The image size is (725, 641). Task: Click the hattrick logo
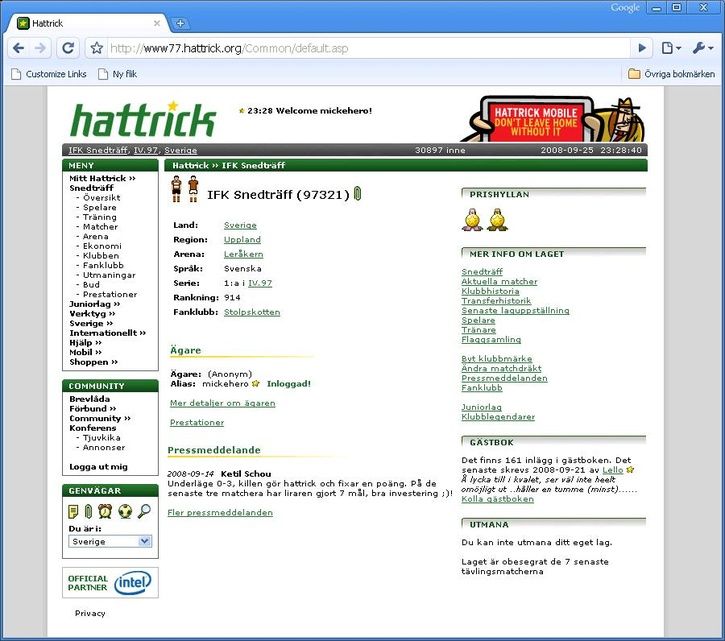(x=143, y=119)
